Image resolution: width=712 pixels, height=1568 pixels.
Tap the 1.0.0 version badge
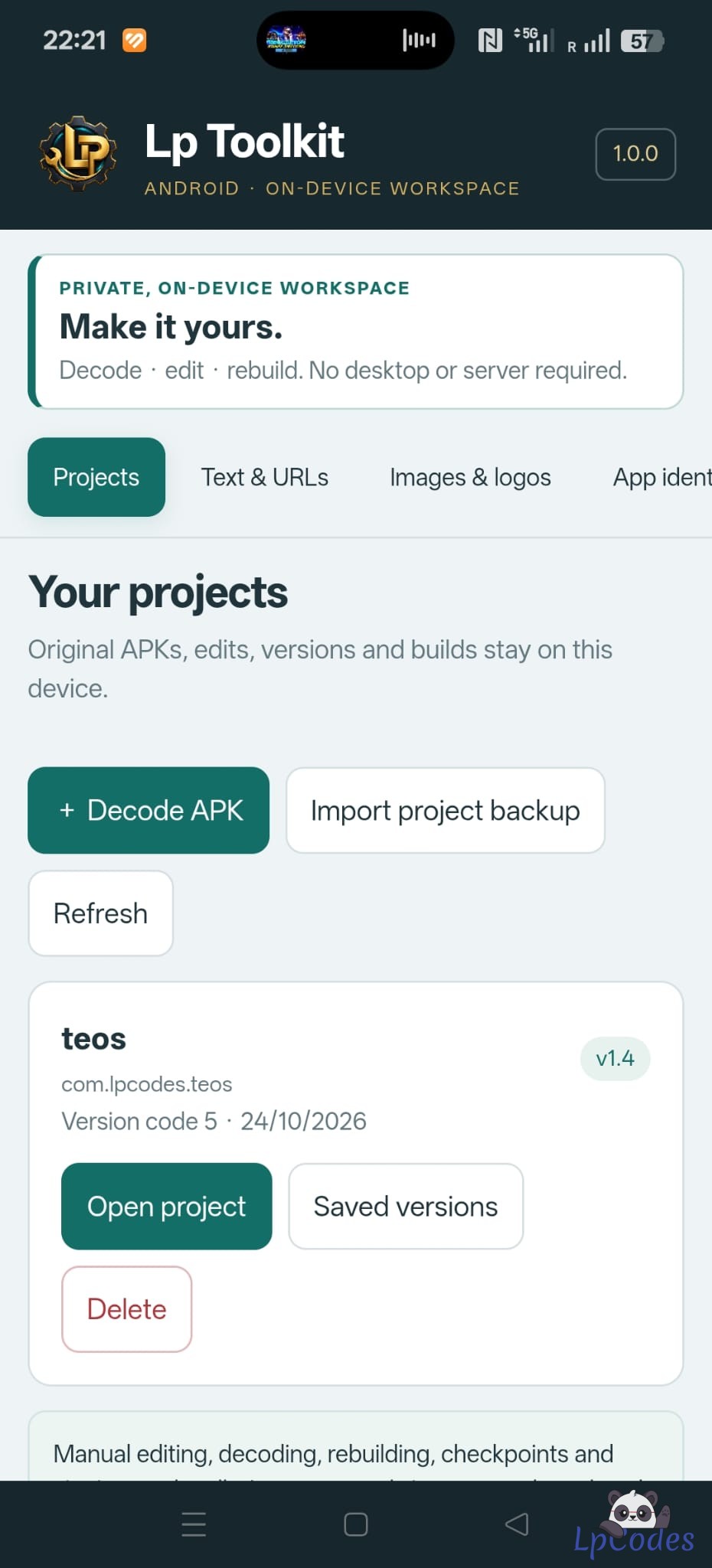635,154
